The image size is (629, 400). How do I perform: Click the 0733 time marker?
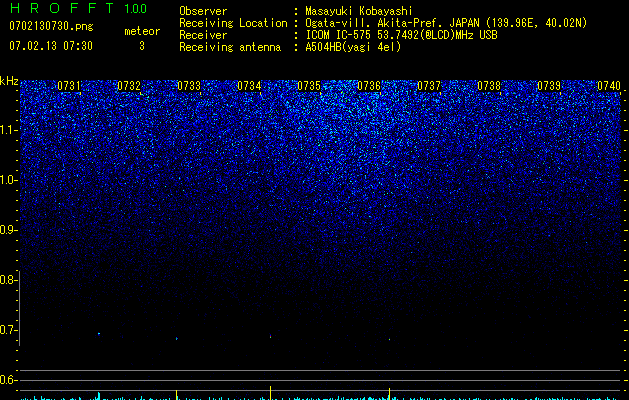pos(189,86)
